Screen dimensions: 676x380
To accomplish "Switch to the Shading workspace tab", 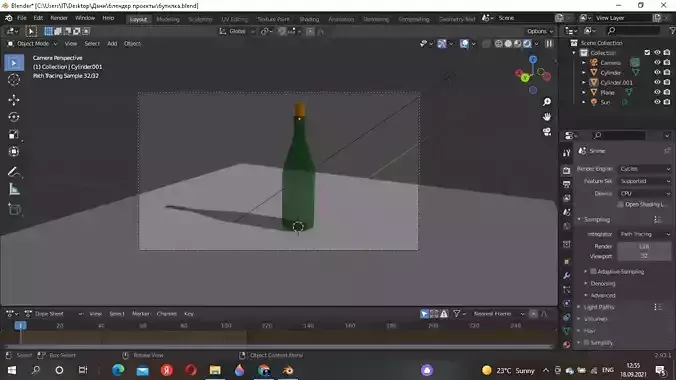I will 309,19.
